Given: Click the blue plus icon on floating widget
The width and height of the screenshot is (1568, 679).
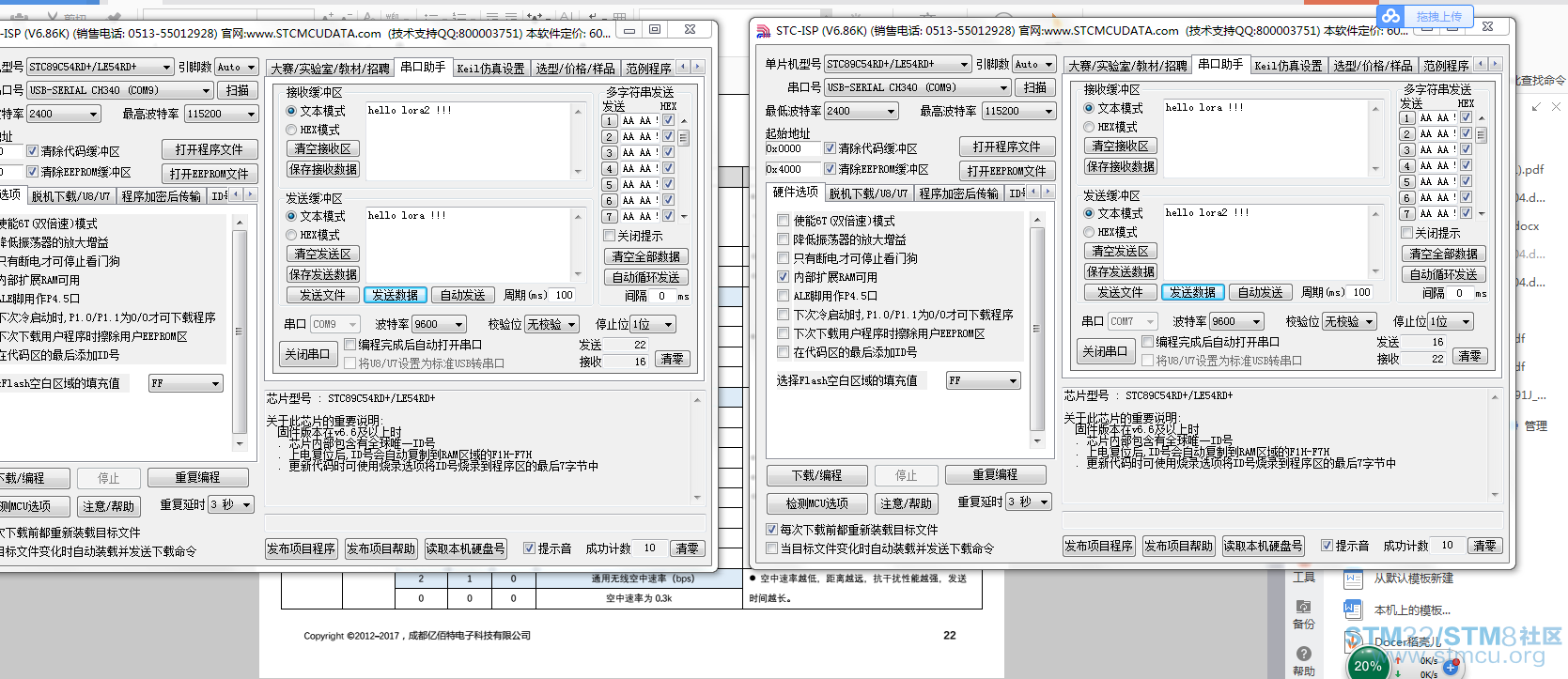Looking at the screenshot, I should [x=1452, y=667].
